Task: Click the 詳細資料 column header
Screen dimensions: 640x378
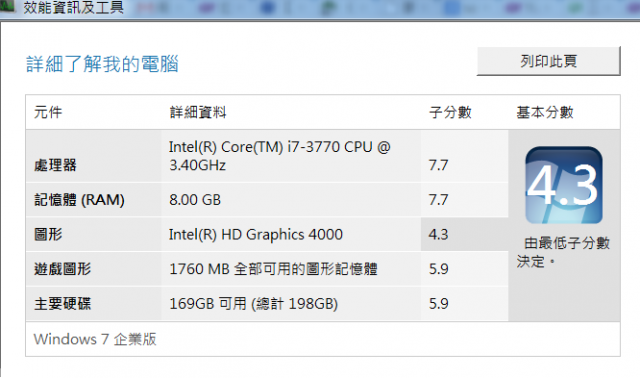Action: [x=198, y=112]
